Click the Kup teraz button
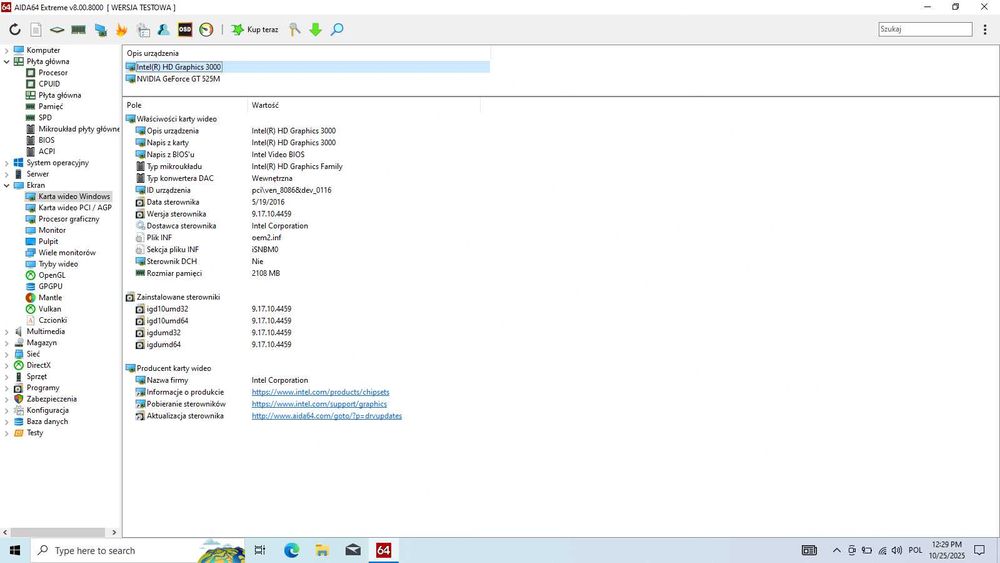The height and width of the screenshot is (563, 1000). [x=254, y=29]
